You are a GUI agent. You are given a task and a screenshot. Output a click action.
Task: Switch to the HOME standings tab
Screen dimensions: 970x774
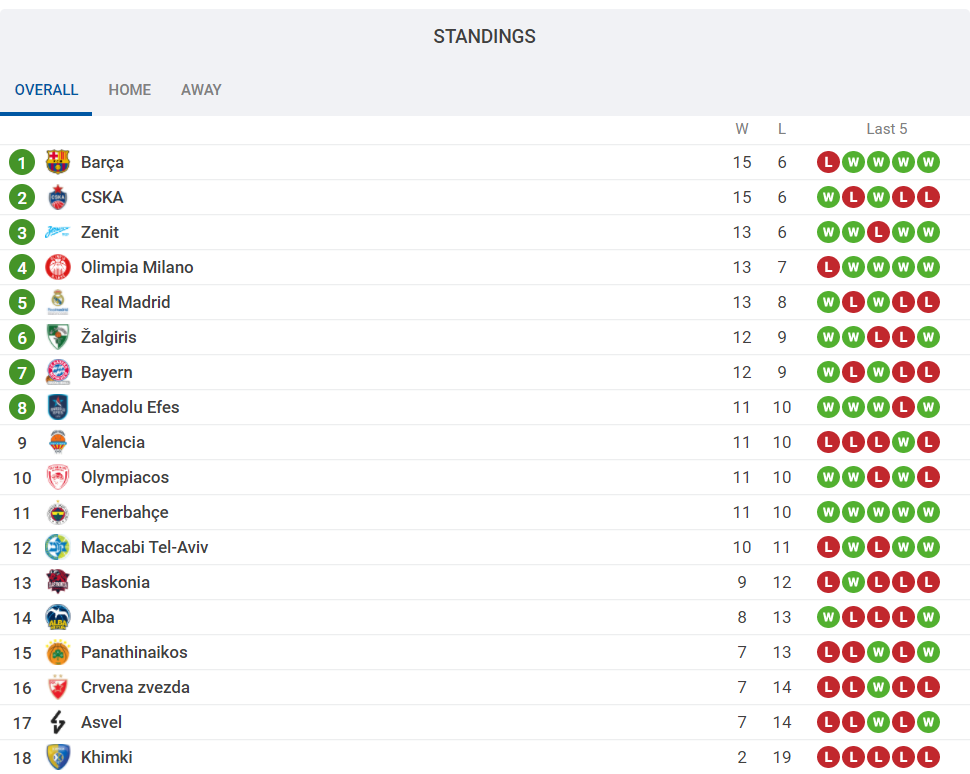tap(130, 90)
